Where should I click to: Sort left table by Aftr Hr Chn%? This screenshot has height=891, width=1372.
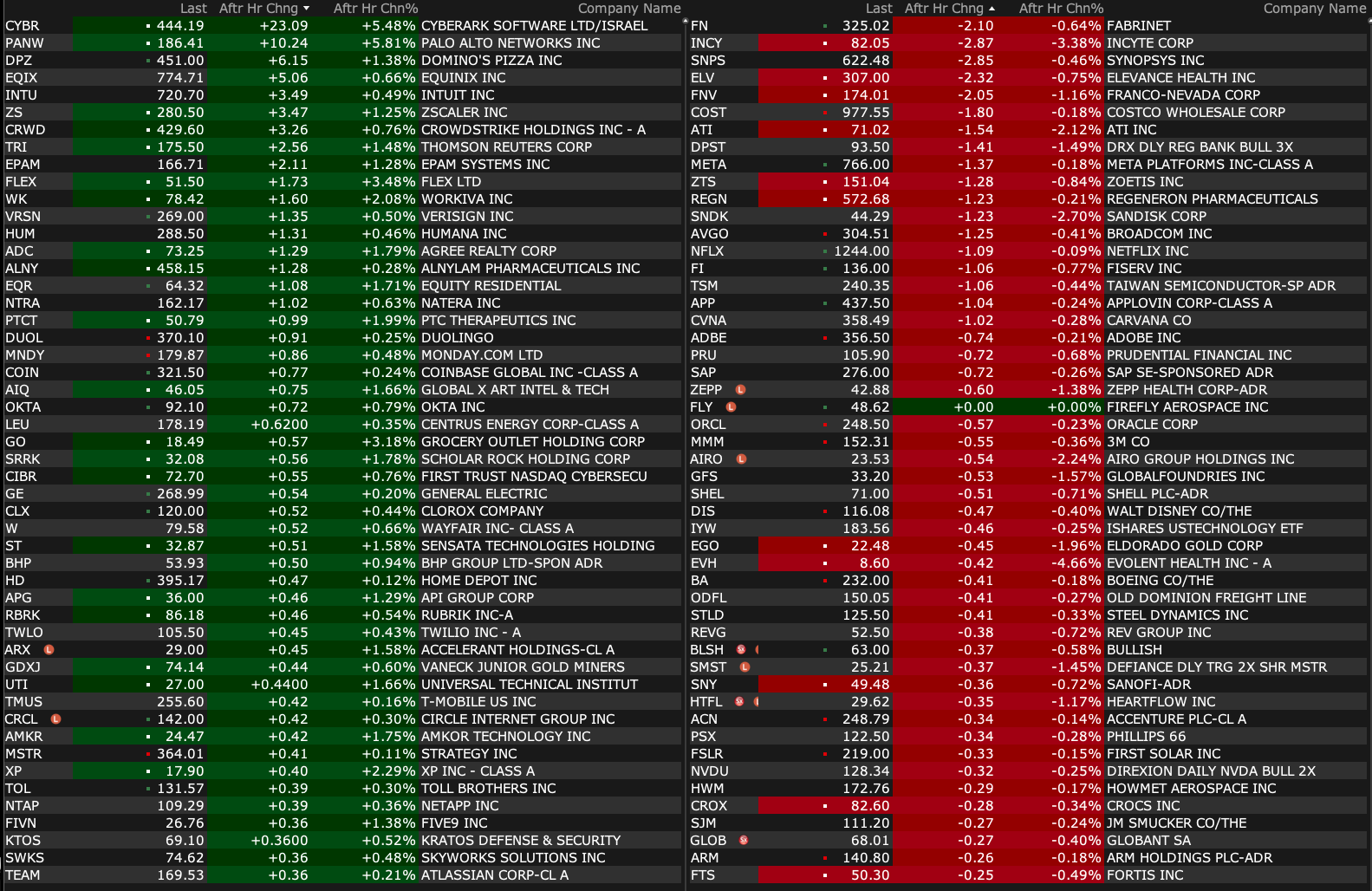point(375,9)
